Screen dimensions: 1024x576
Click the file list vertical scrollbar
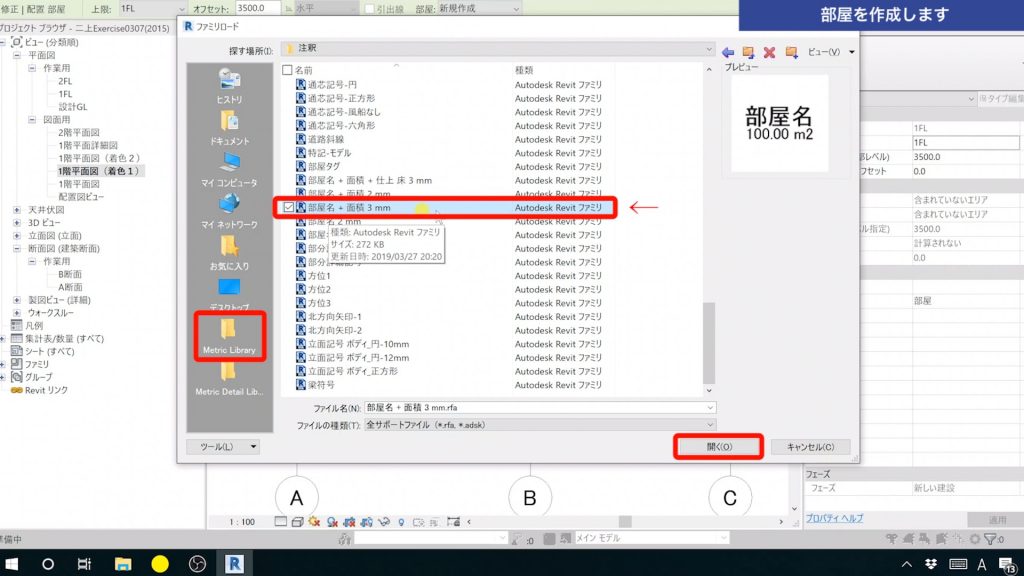710,340
